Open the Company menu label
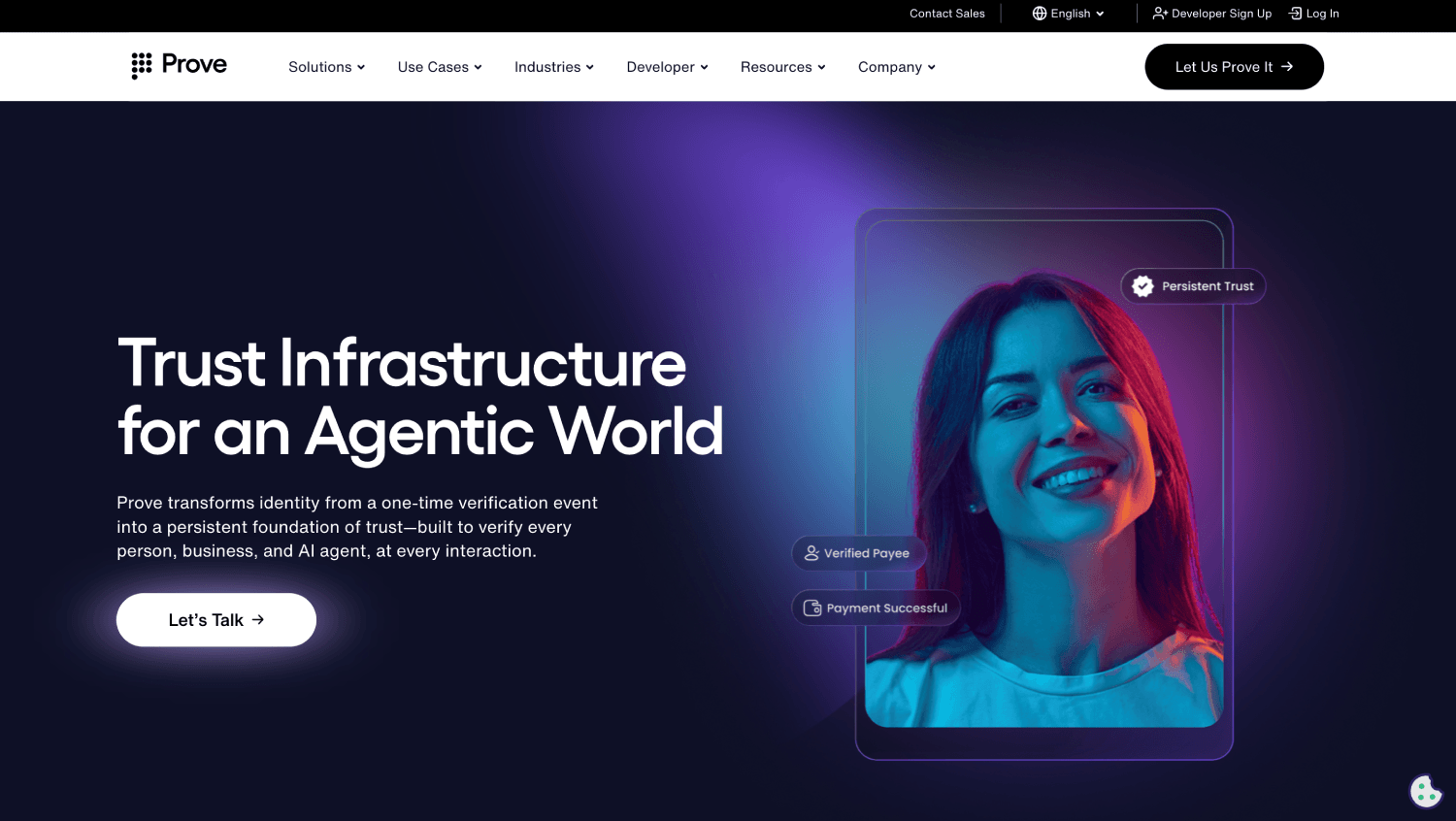The width and height of the screenshot is (1456, 821). (889, 67)
